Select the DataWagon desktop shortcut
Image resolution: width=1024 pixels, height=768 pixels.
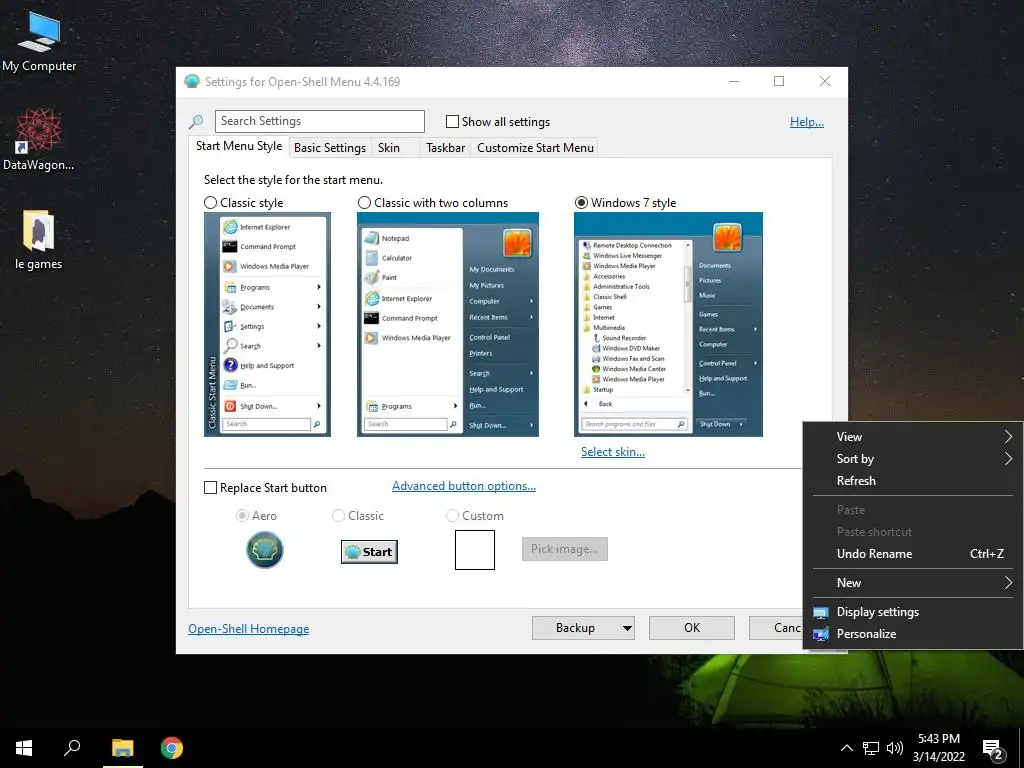39,140
